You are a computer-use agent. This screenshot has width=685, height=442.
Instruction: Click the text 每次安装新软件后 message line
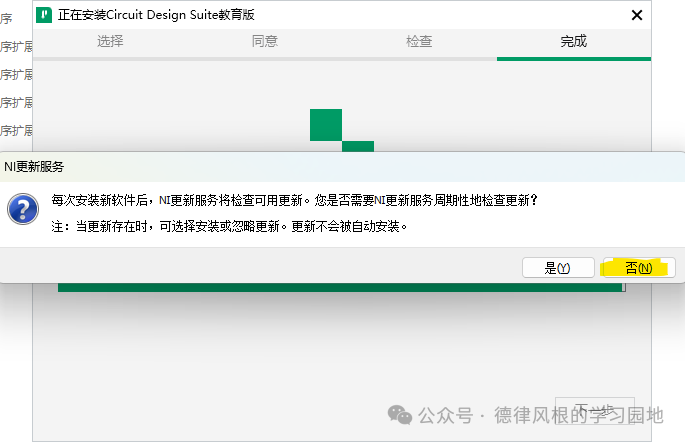tap(294, 200)
